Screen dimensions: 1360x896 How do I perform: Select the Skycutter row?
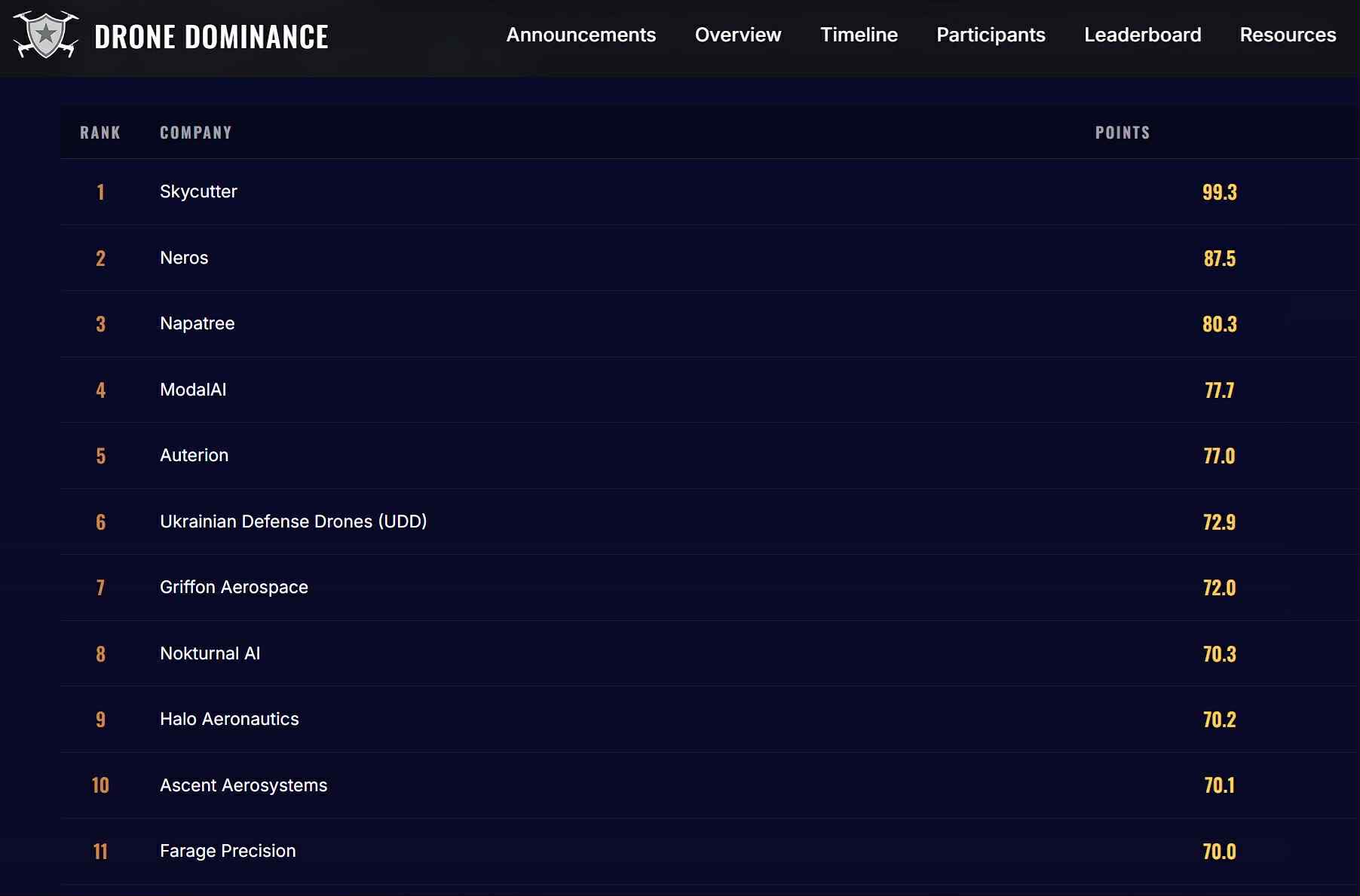click(x=198, y=191)
